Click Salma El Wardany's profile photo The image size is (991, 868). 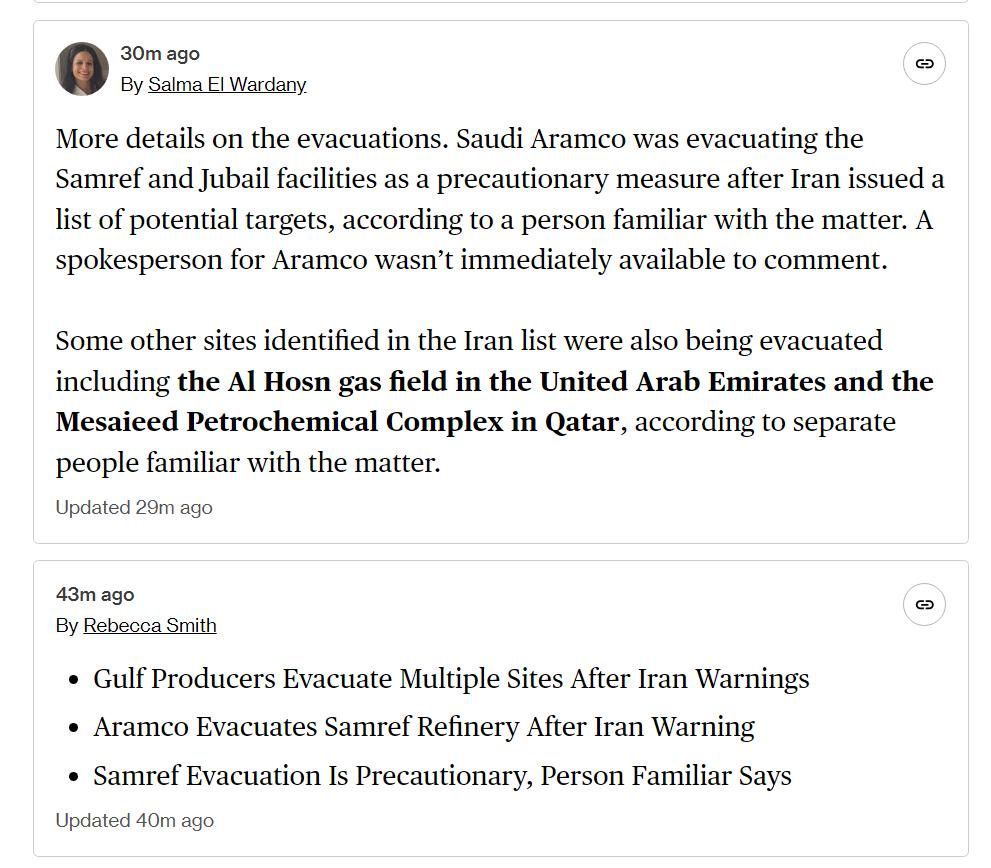pyautogui.click(x=82, y=69)
